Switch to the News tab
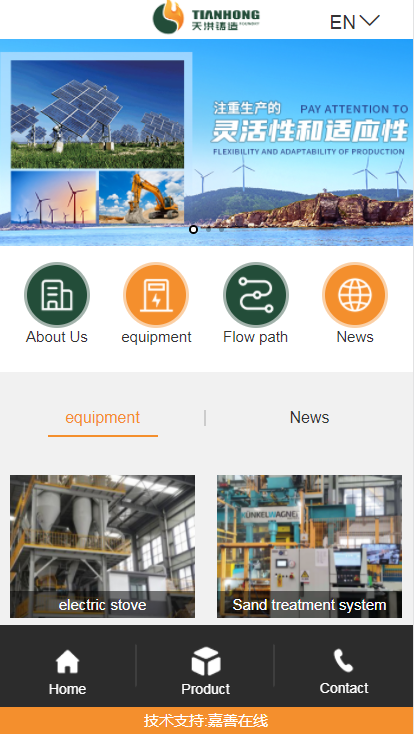 coord(309,417)
